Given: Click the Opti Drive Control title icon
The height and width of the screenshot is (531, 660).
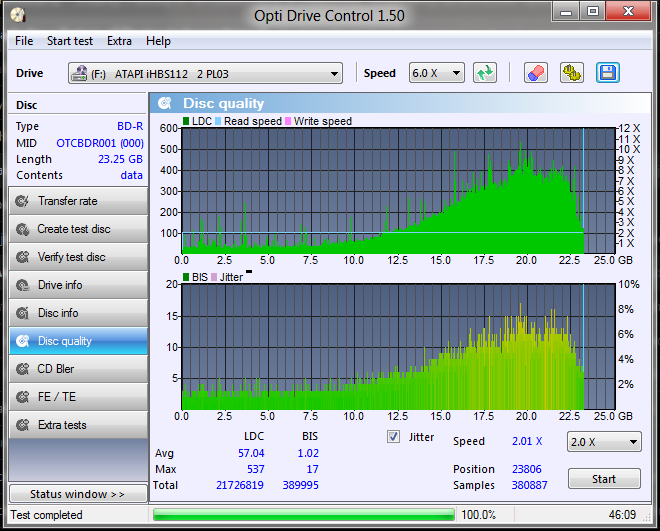Looking at the screenshot, I should coord(18,16).
